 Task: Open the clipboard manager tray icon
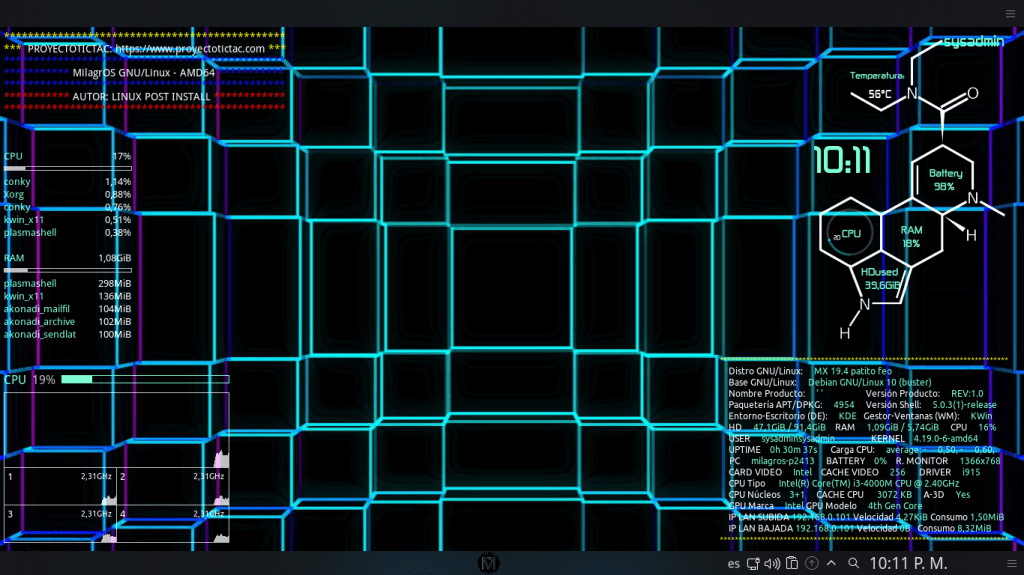[x=790, y=563]
